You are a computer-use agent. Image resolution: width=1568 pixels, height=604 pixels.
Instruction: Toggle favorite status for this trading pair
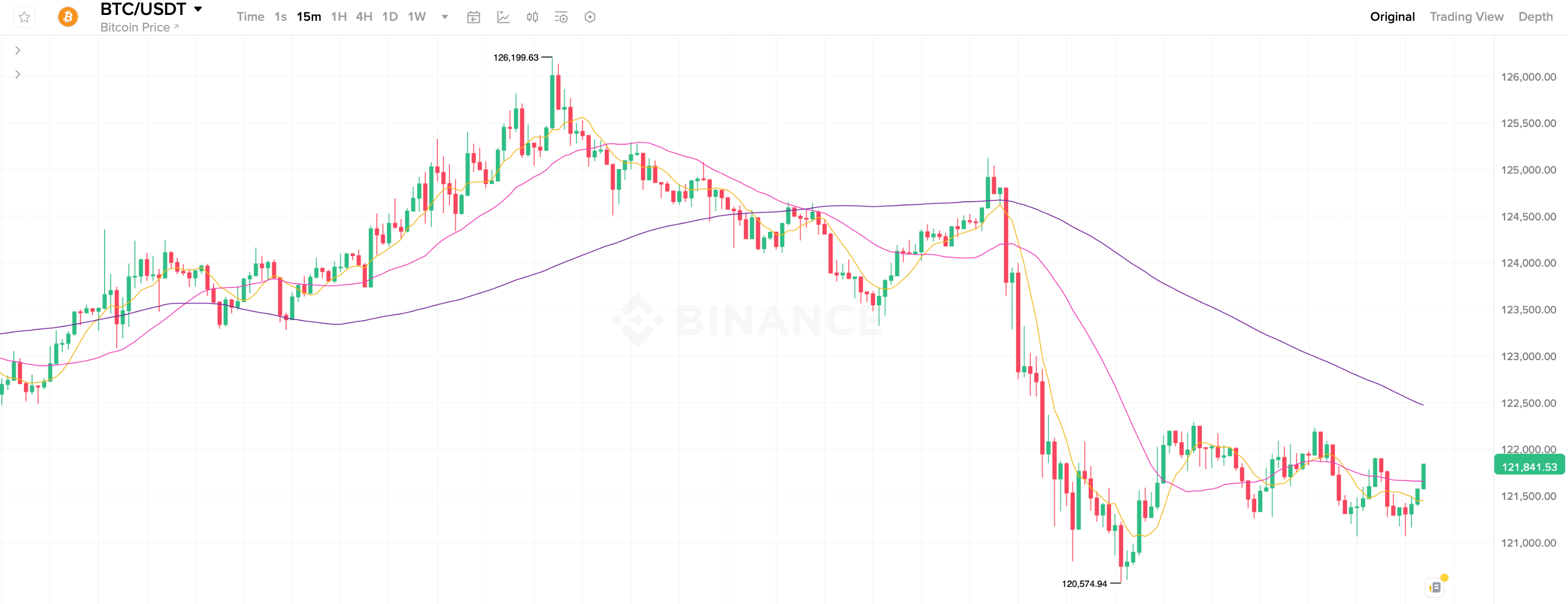click(x=25, y=17)
